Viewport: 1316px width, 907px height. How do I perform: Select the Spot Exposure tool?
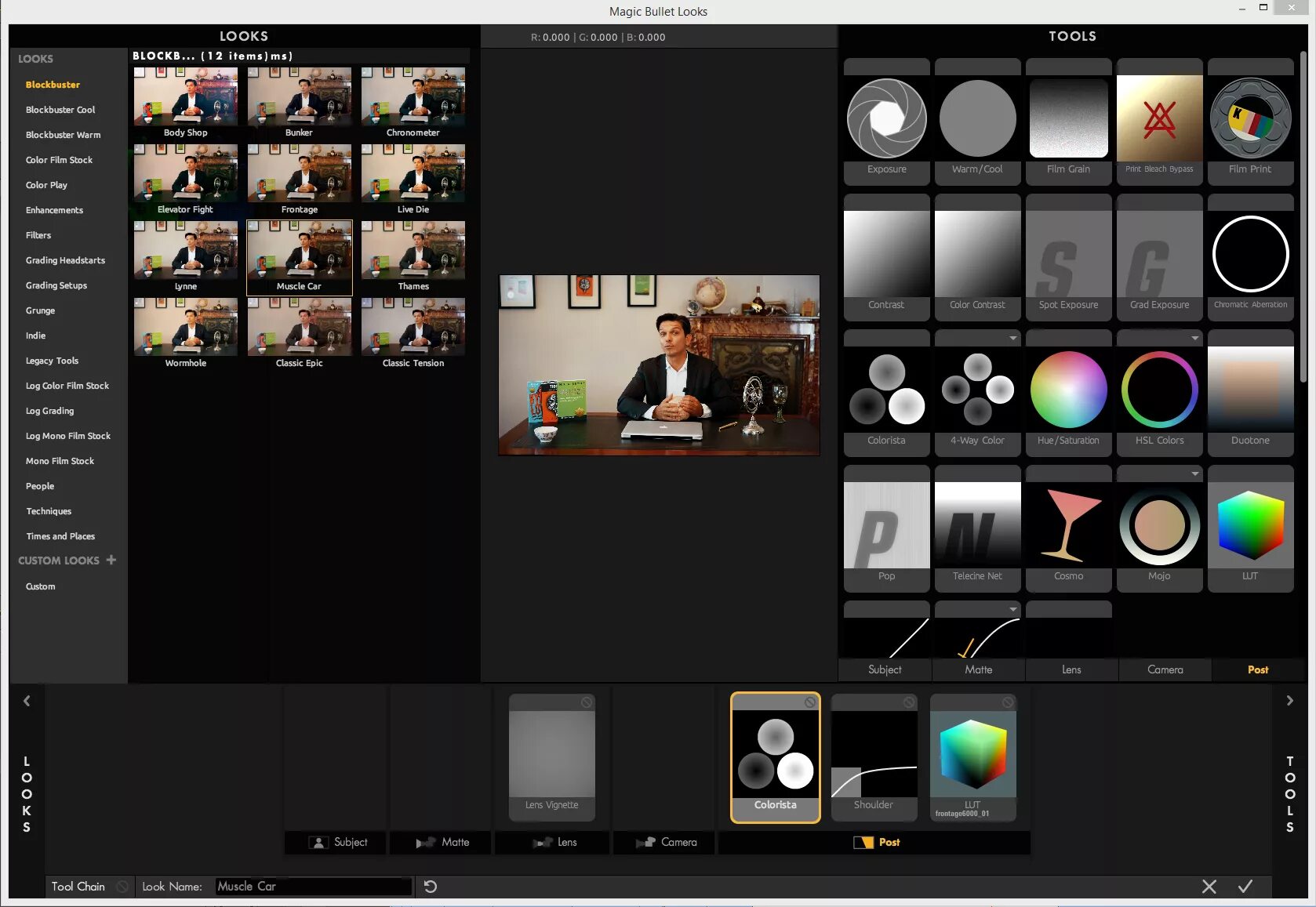(x=1068, y=257)
